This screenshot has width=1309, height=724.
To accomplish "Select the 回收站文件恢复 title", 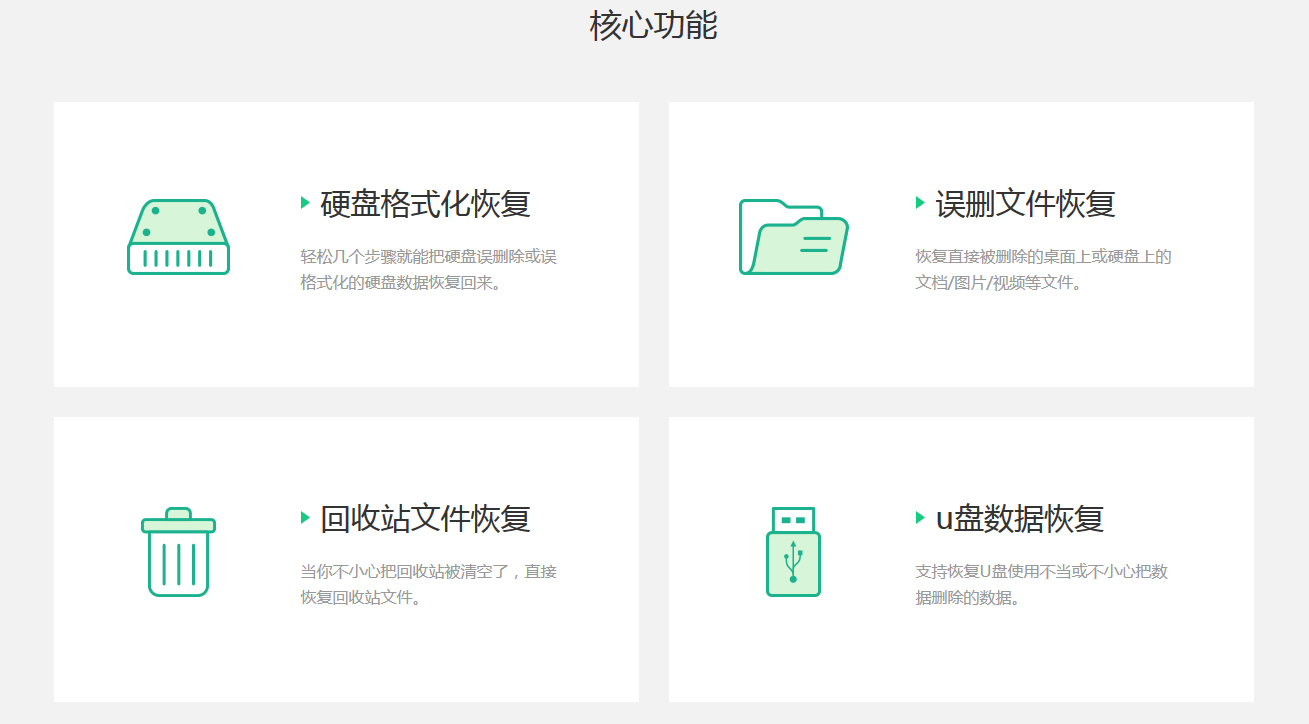I will (x=425, y=519).
